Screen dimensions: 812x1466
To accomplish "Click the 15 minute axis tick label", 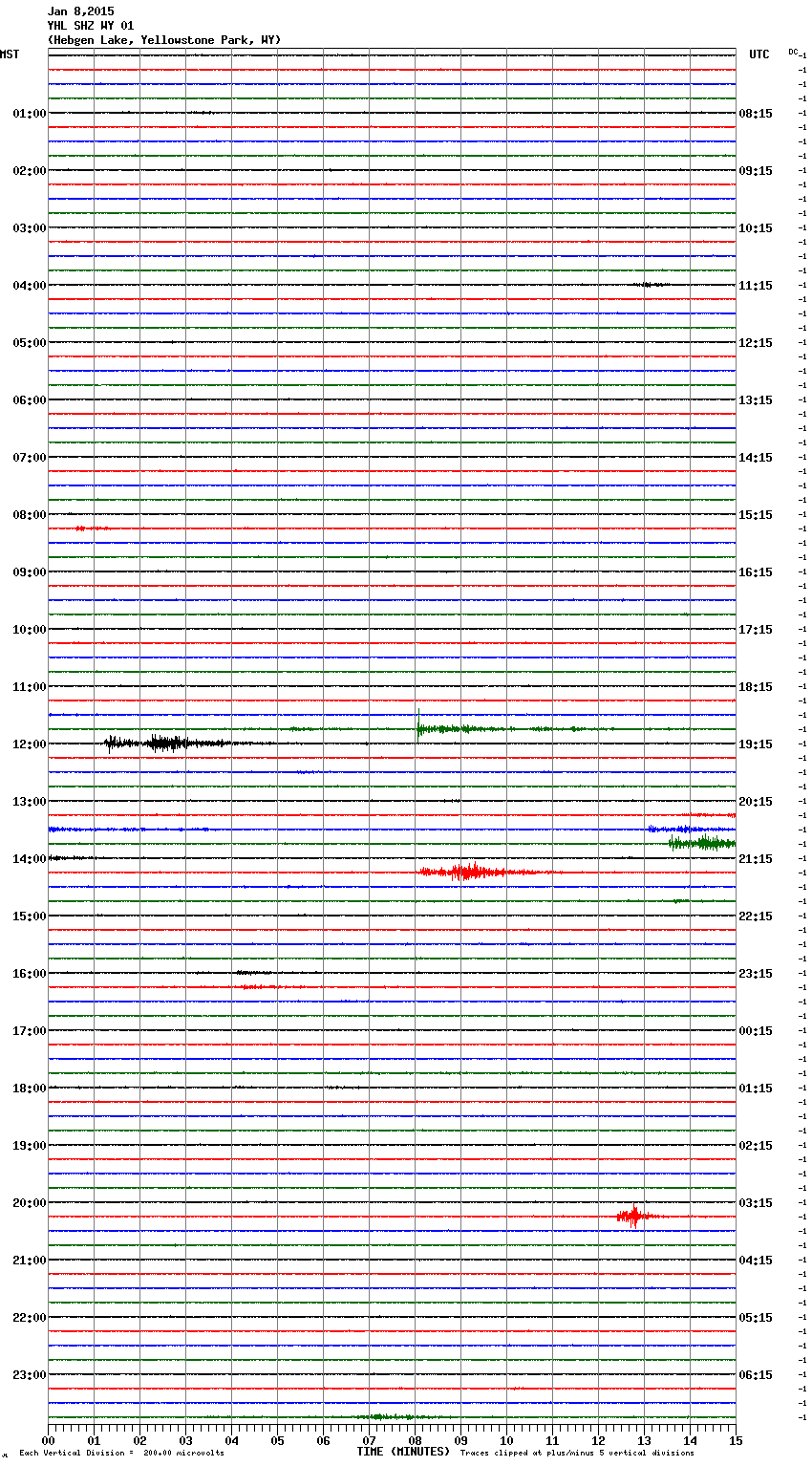I will pos(736,1440).
